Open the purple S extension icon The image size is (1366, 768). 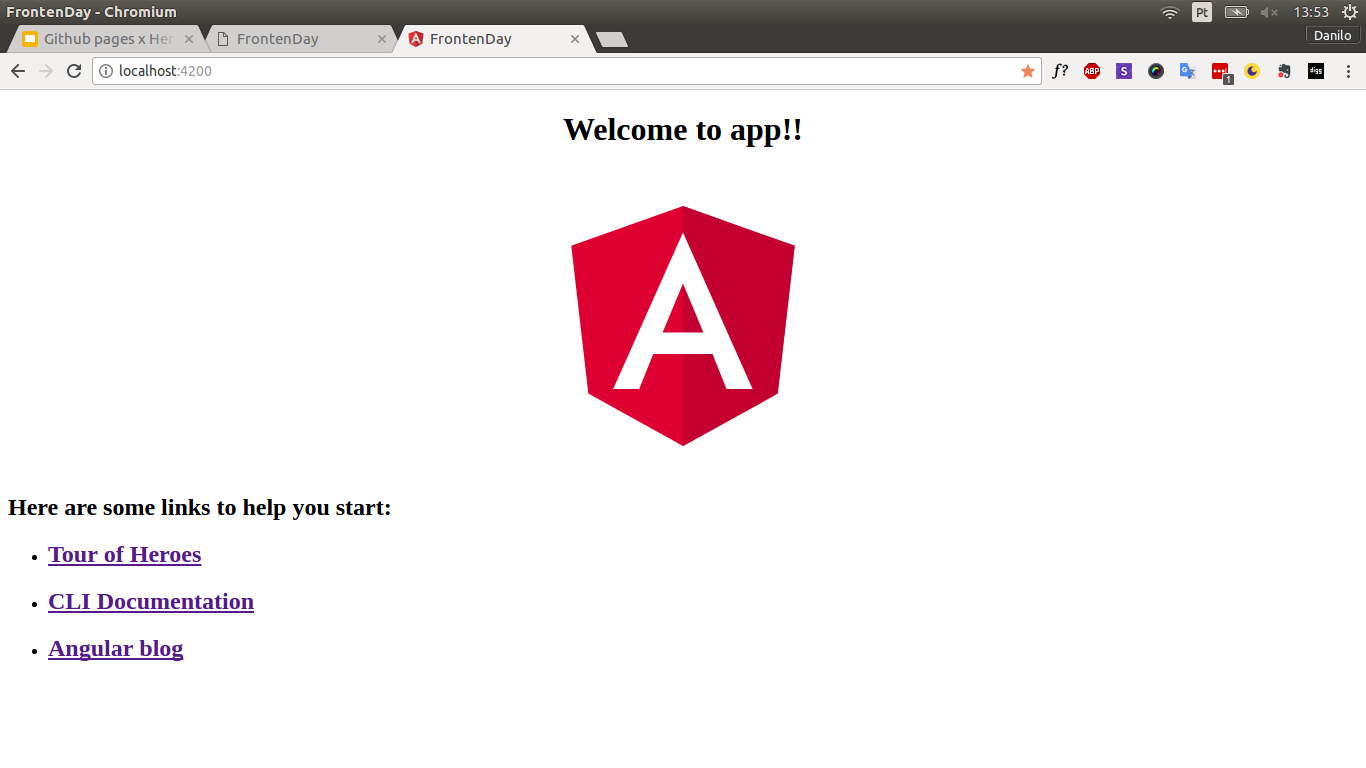(x=1124, y=71)
